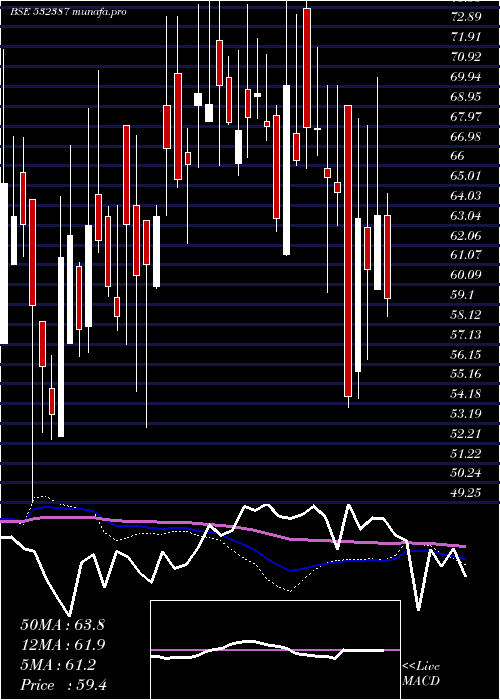Click the BSE munafa.pro watermark text
The width and height of the screenshot is (500, 700).
pyautogui.click(x=68, y=12)
